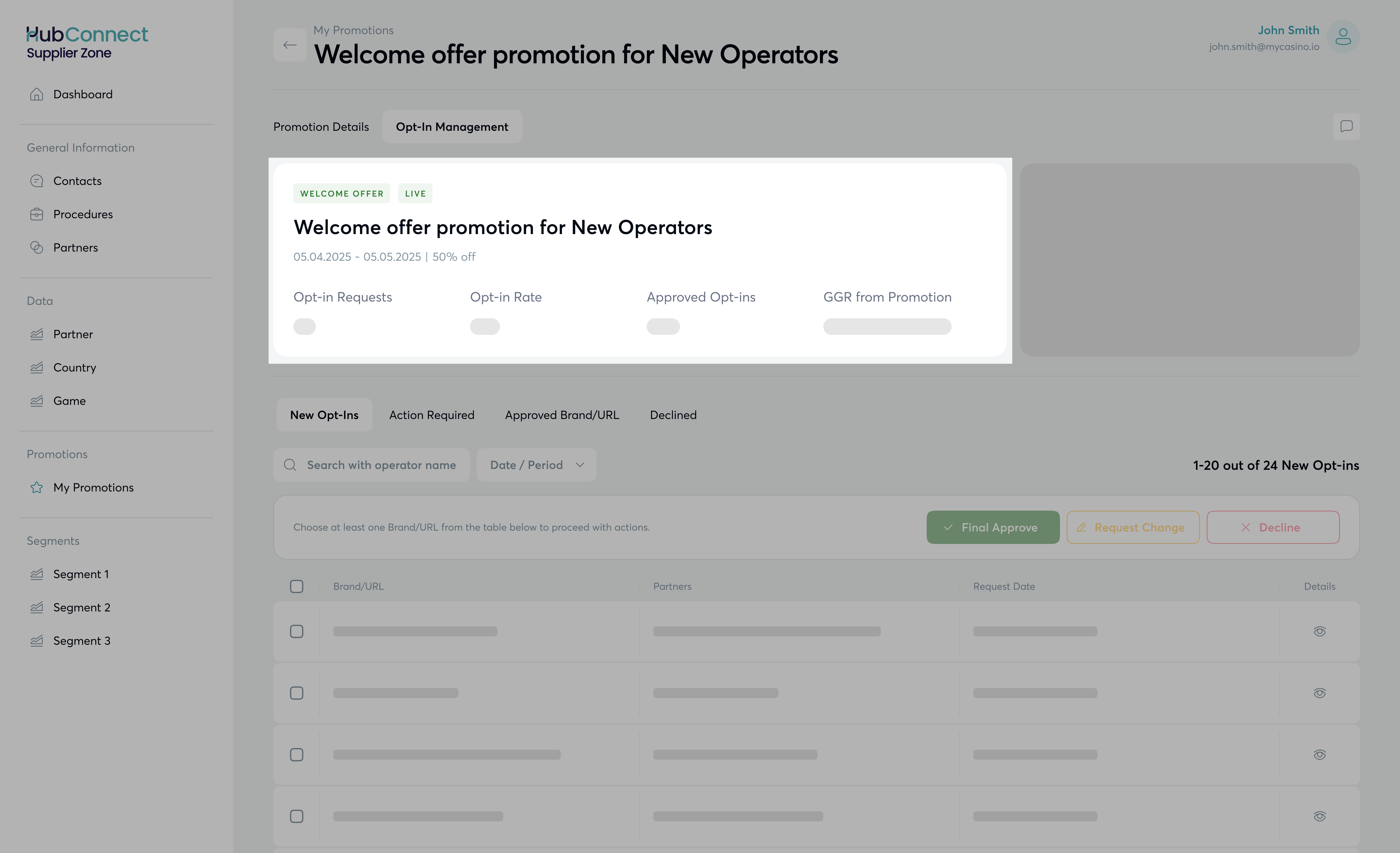
Task: Focus the operator name search field
Action: (381, 465)
